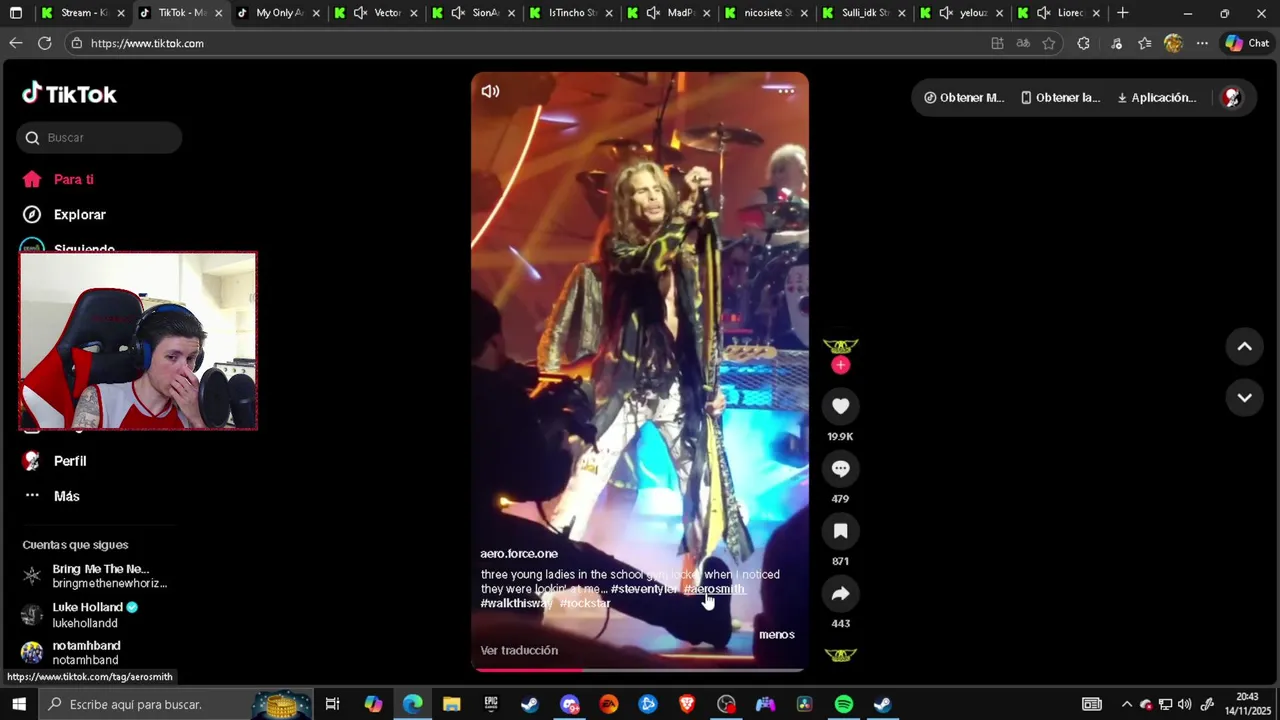This screenshot has width=1280, height=720.
Task: Open the Para ti feed
Action: coord(73,180)
